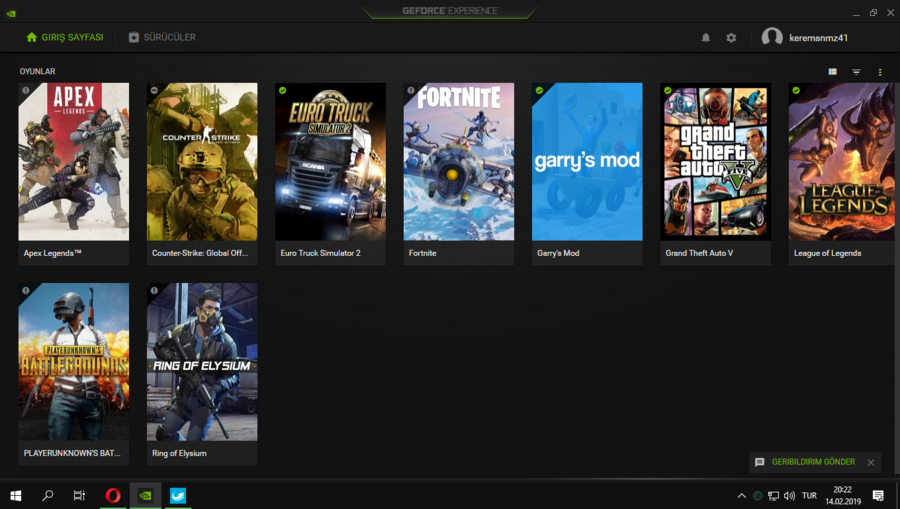Open the three-dot more options menu
Screen dimensions: 900x509
pos(880,72)
